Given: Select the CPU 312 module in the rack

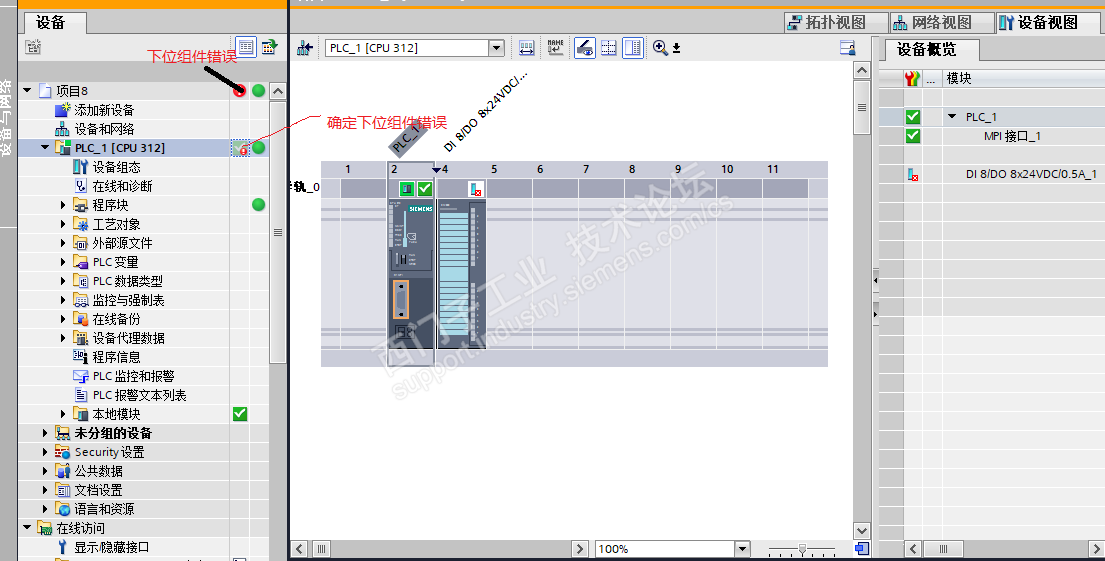Looking at the screenshot, I should click(412, 273).
